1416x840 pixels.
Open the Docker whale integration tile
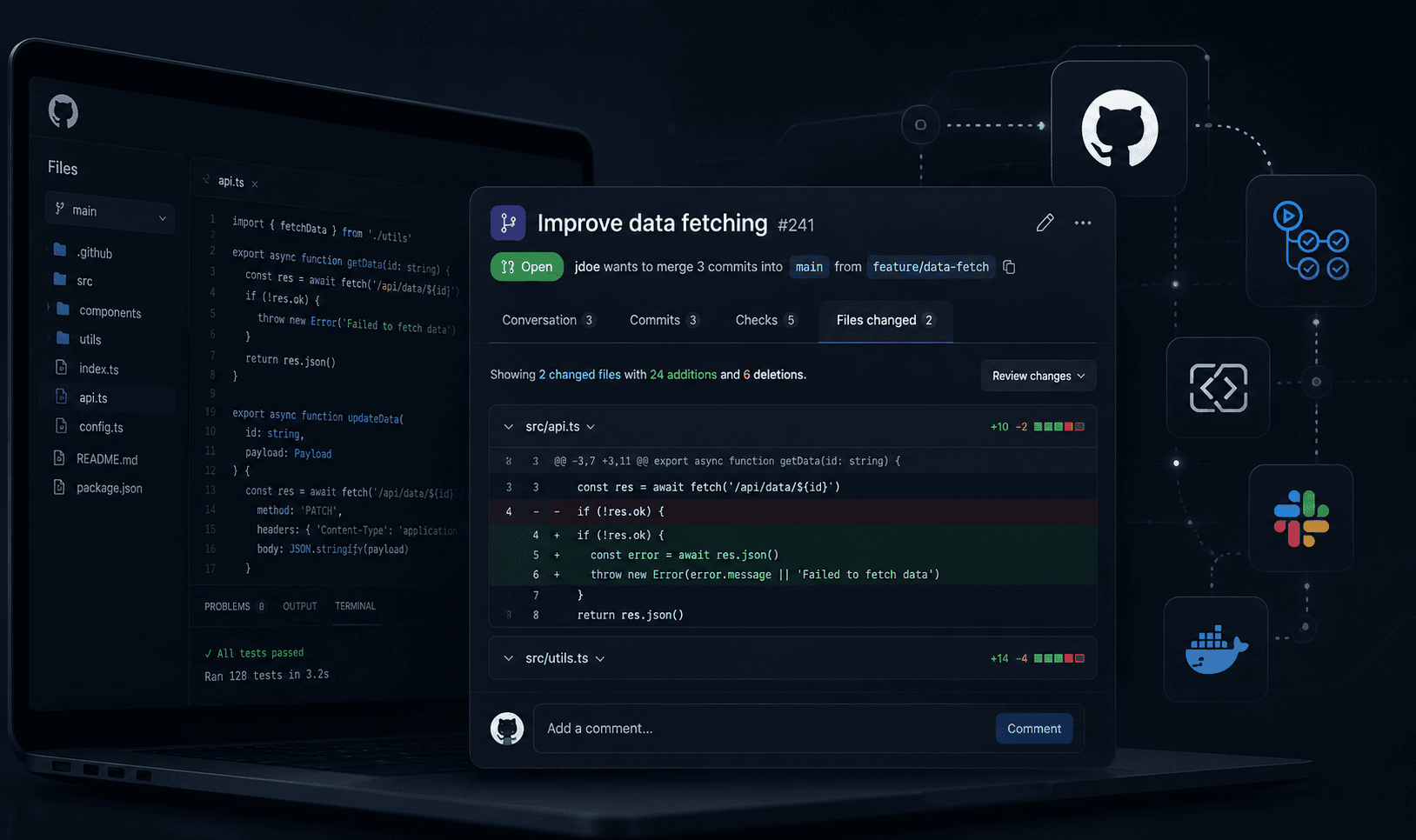1216,649
